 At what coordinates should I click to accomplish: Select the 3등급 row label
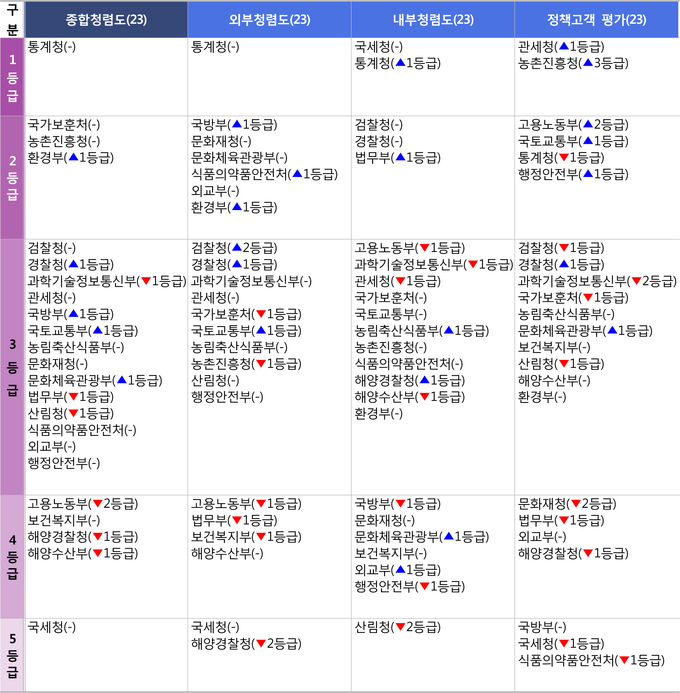point(12,367)
